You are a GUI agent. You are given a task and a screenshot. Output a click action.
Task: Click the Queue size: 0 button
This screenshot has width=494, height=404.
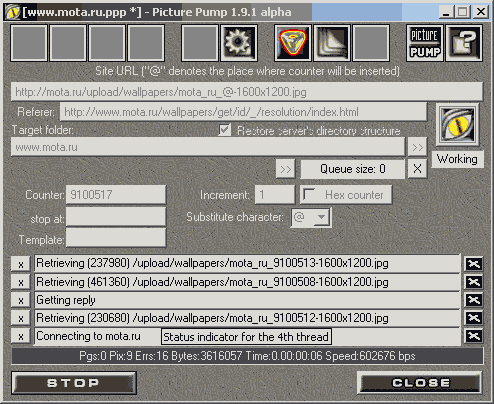353,169
